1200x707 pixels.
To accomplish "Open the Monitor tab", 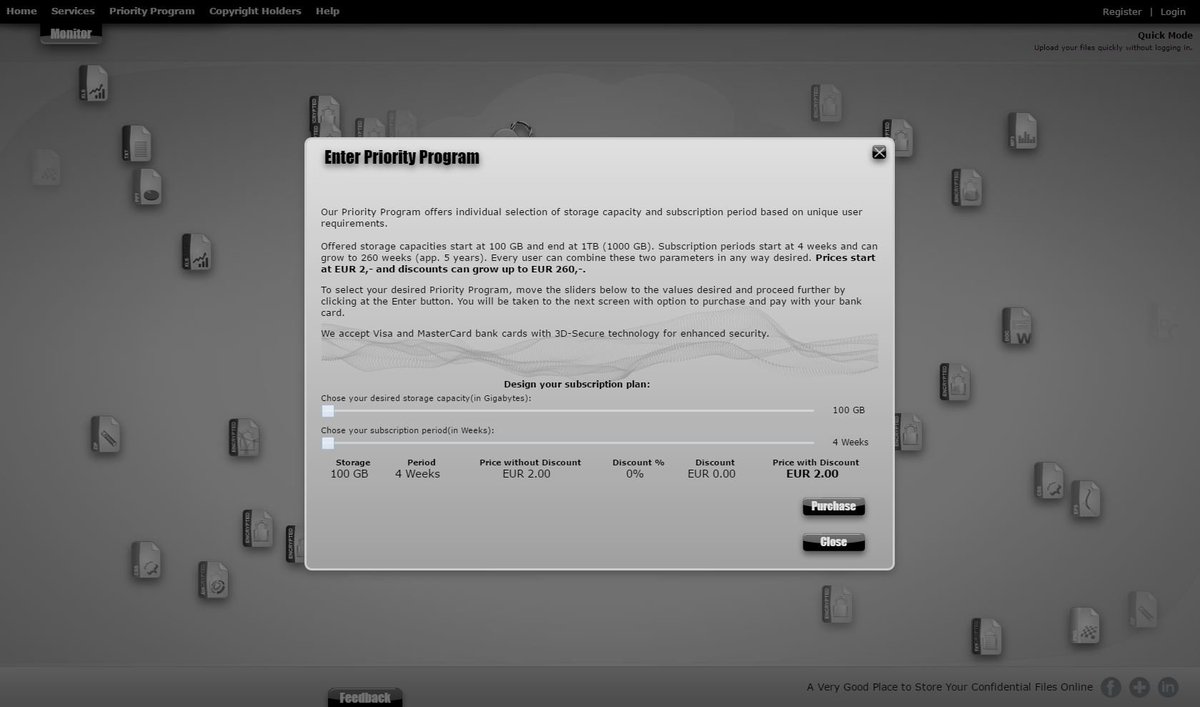I will coord(71,34).
